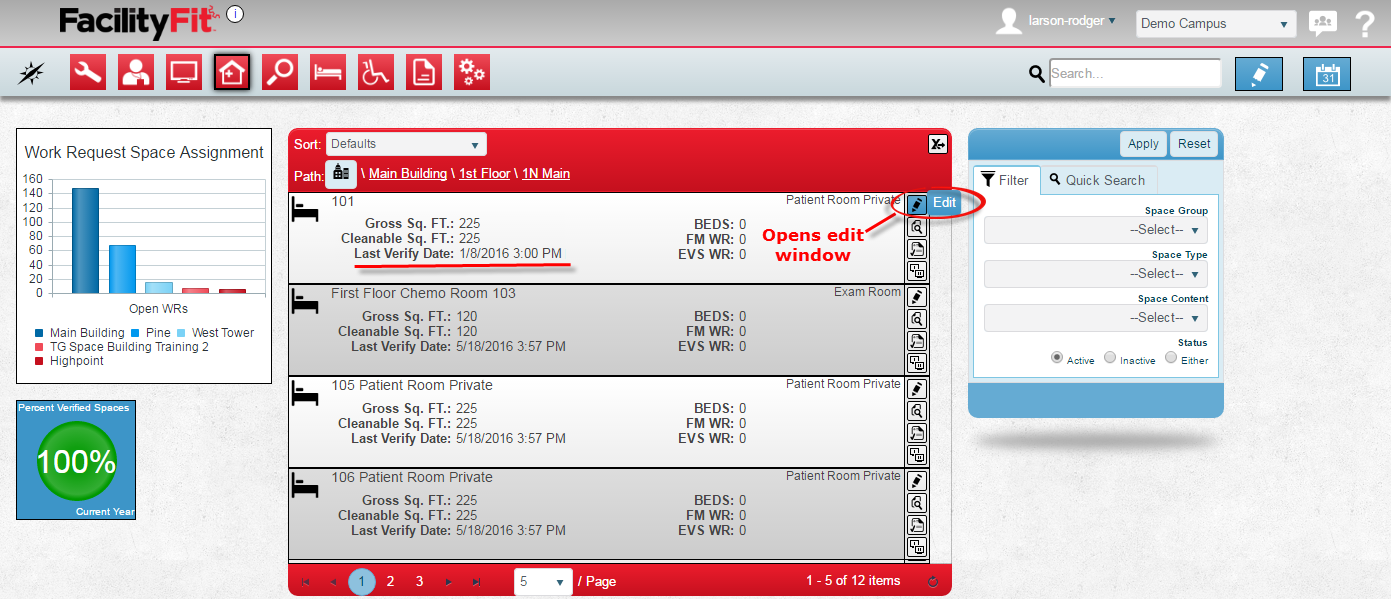Click the magnifier search module icon
This screenshot has height=599, width=1391.
[x=280, y=72]
